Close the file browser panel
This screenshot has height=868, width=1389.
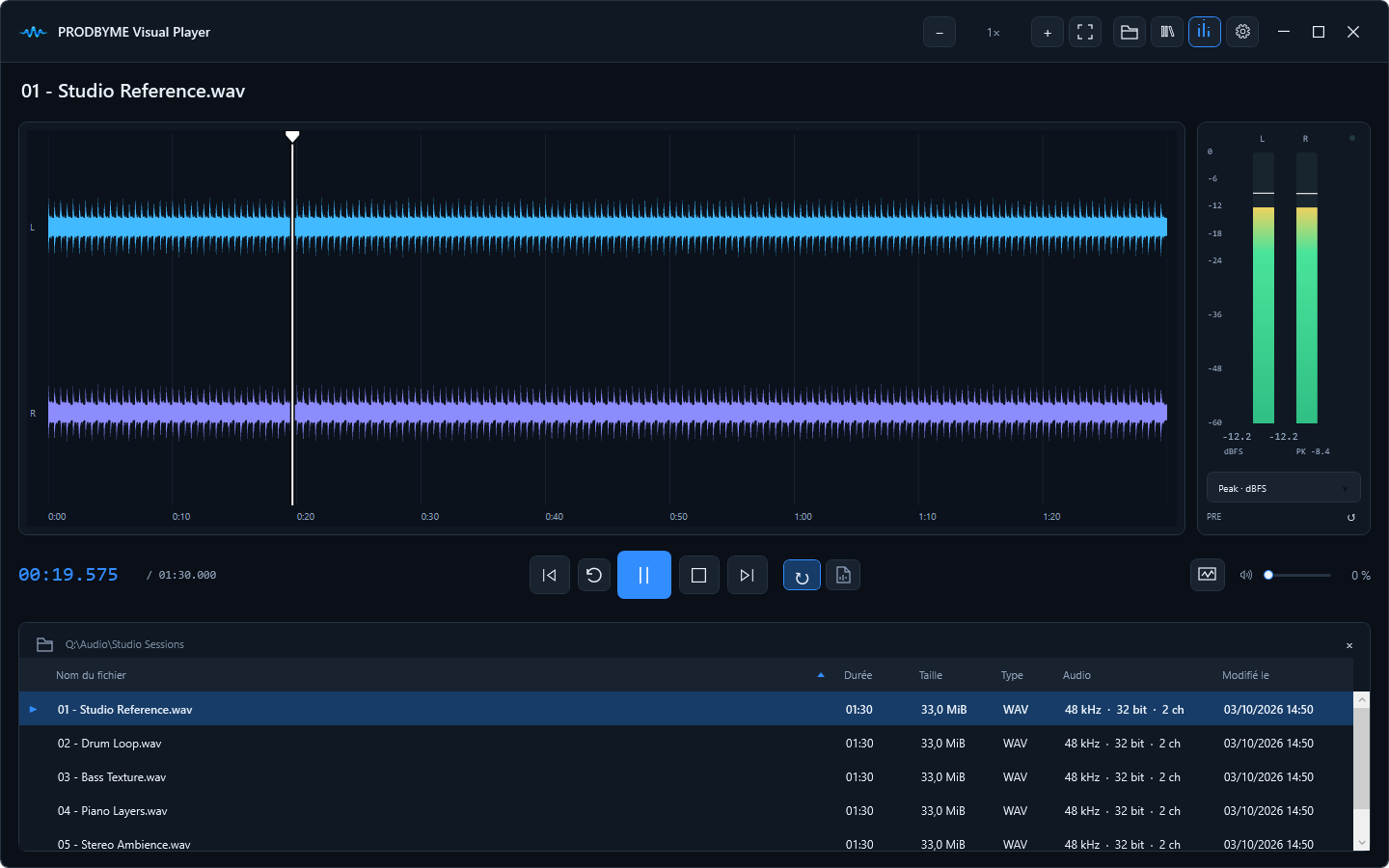[x=1349, y=645]
